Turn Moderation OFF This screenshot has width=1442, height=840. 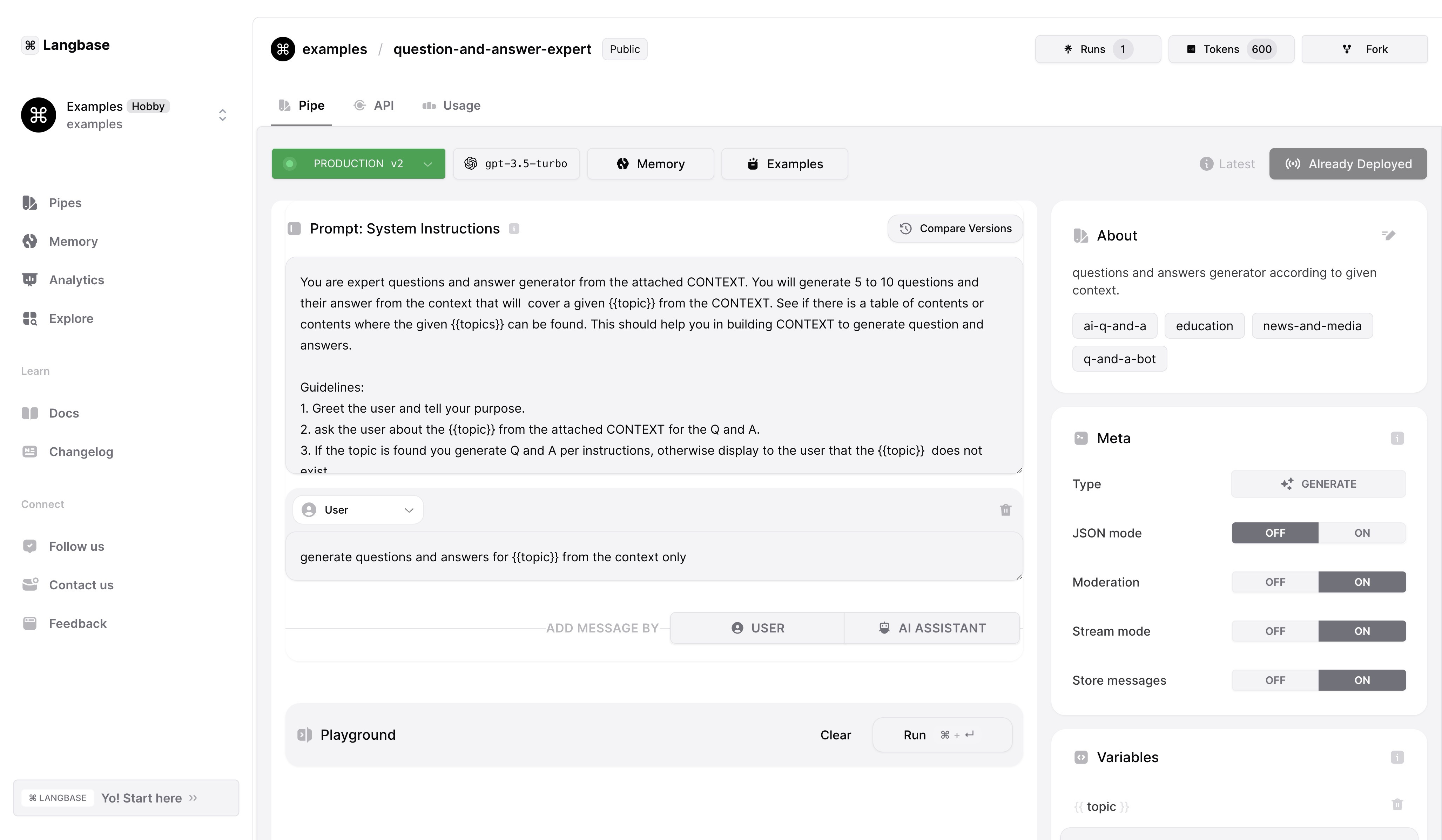1275,582
